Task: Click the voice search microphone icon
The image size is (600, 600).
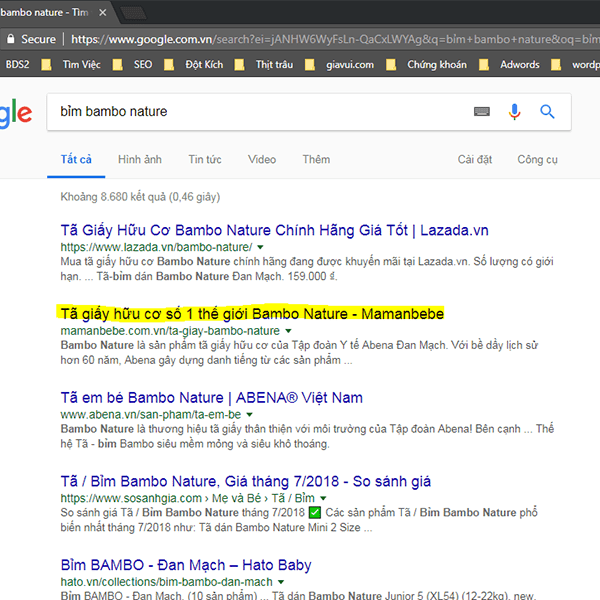Action: [x=514, y=112]
